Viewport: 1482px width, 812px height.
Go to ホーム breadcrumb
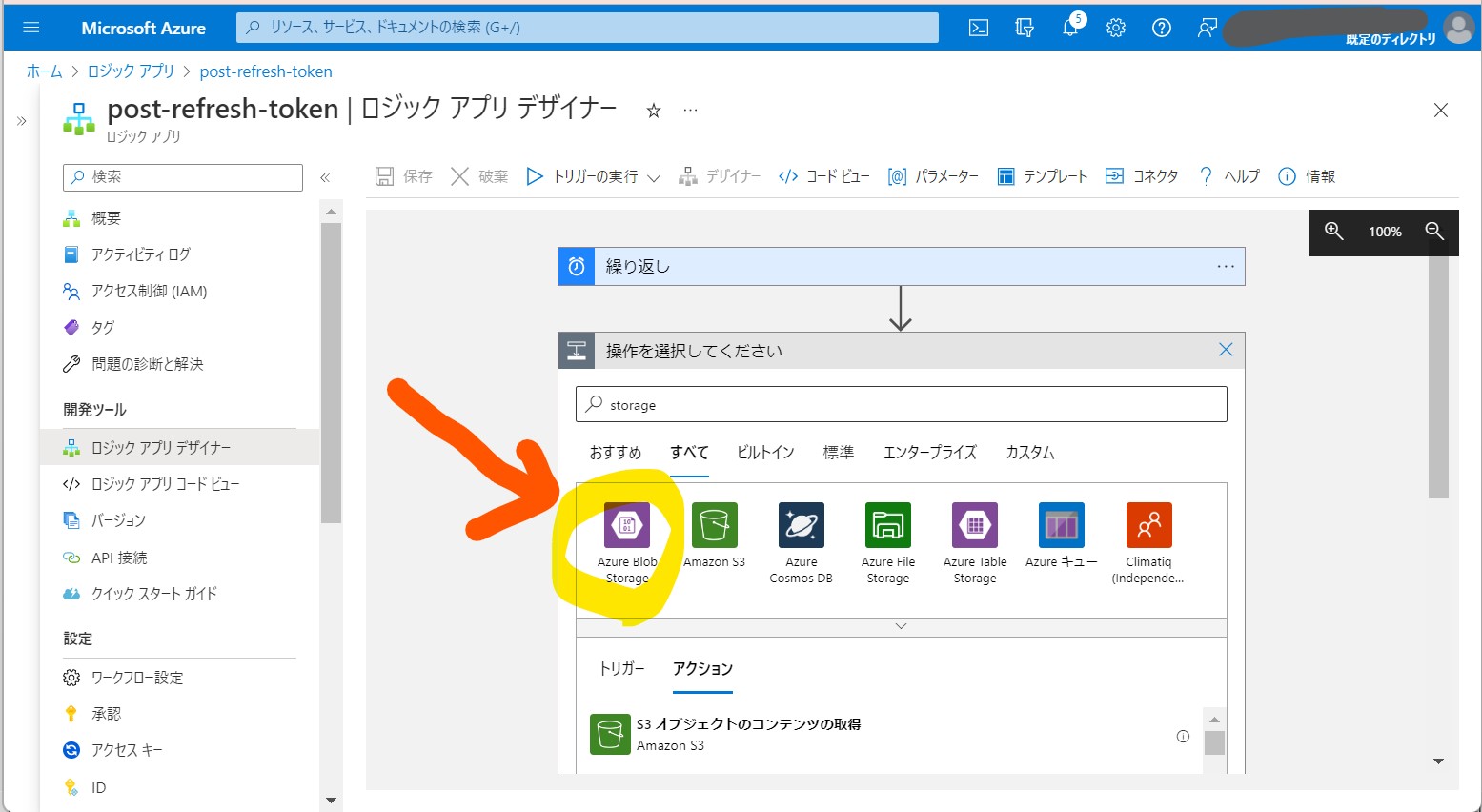pos(44,71)
